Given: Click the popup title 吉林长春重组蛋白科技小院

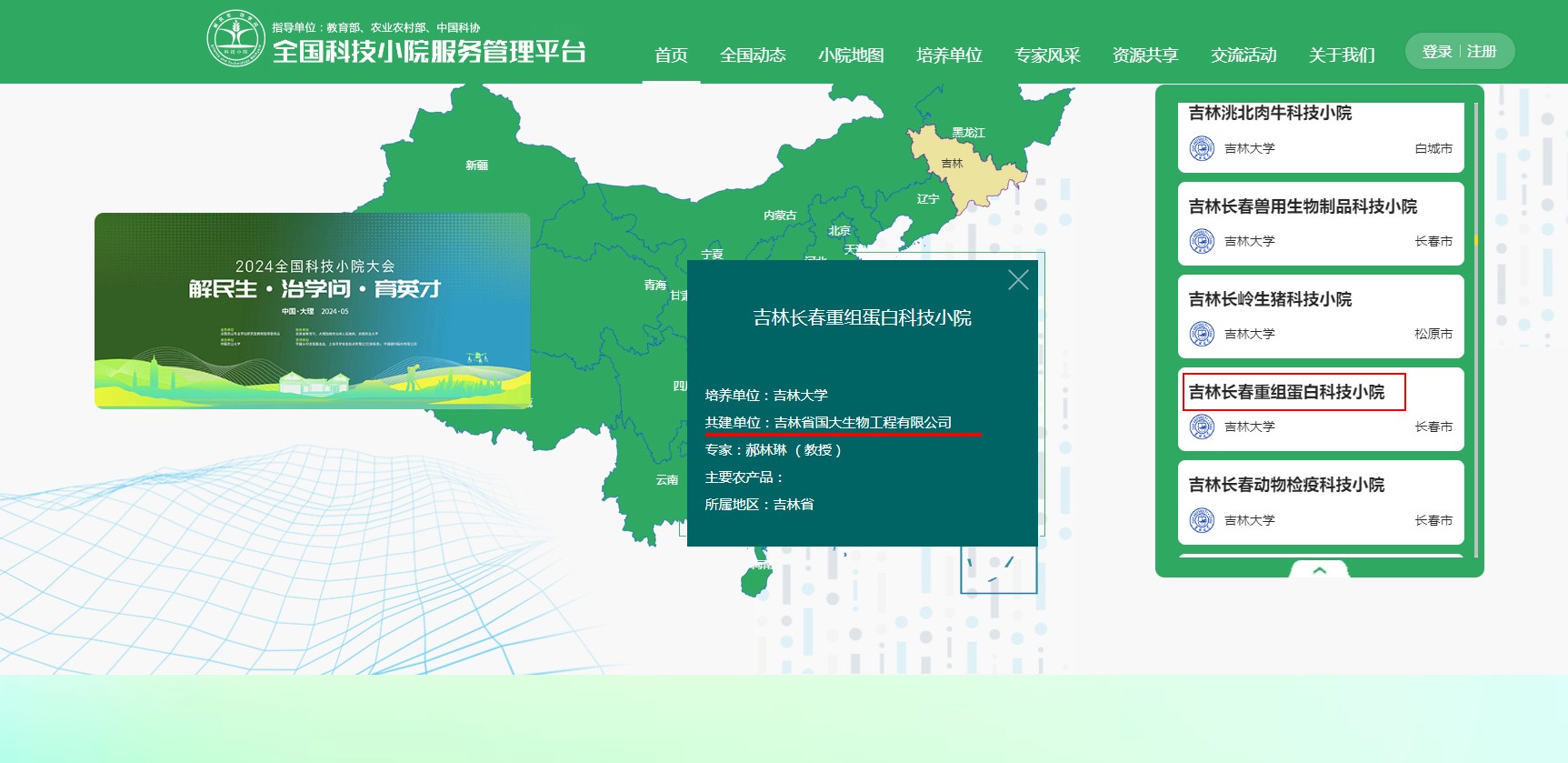Looking at the screenshot, I should 862,317.
